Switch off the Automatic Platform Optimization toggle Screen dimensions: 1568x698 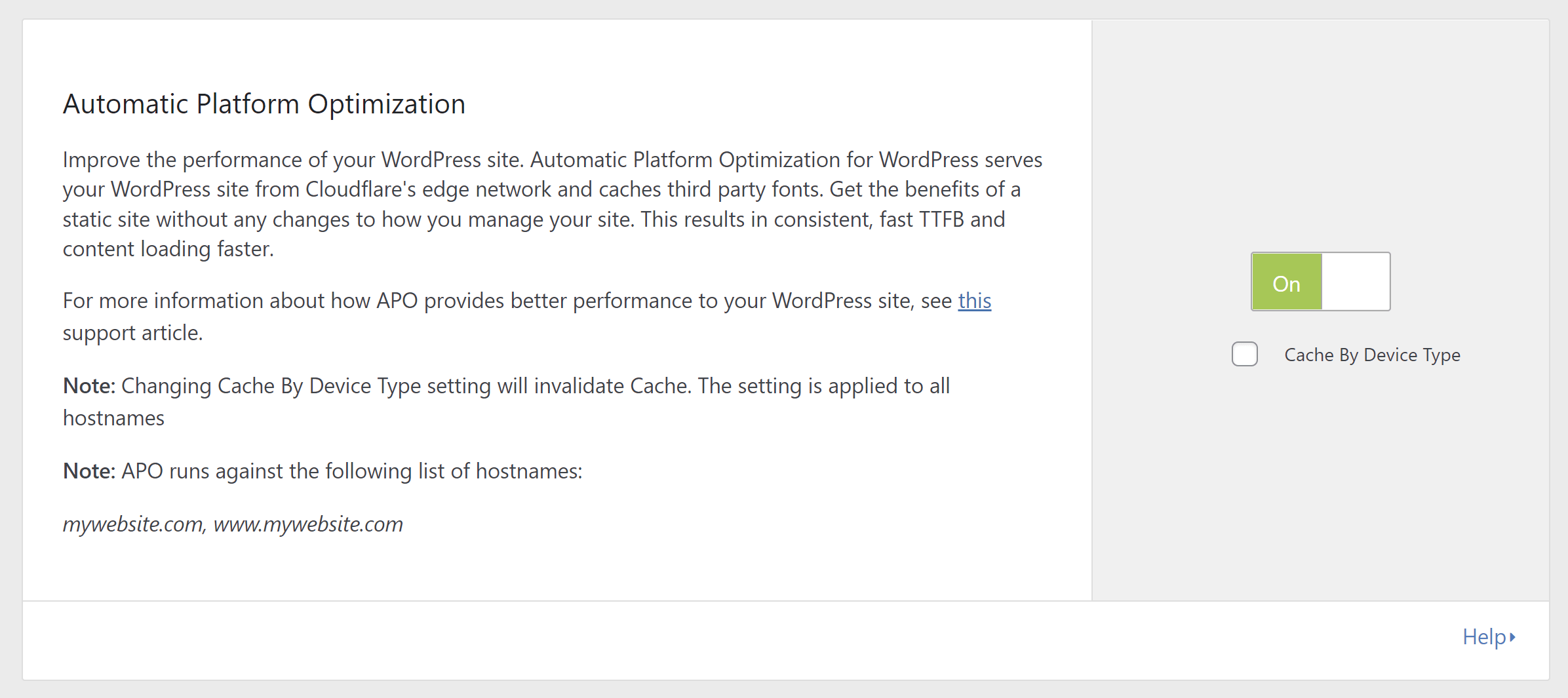[1356, 282]
